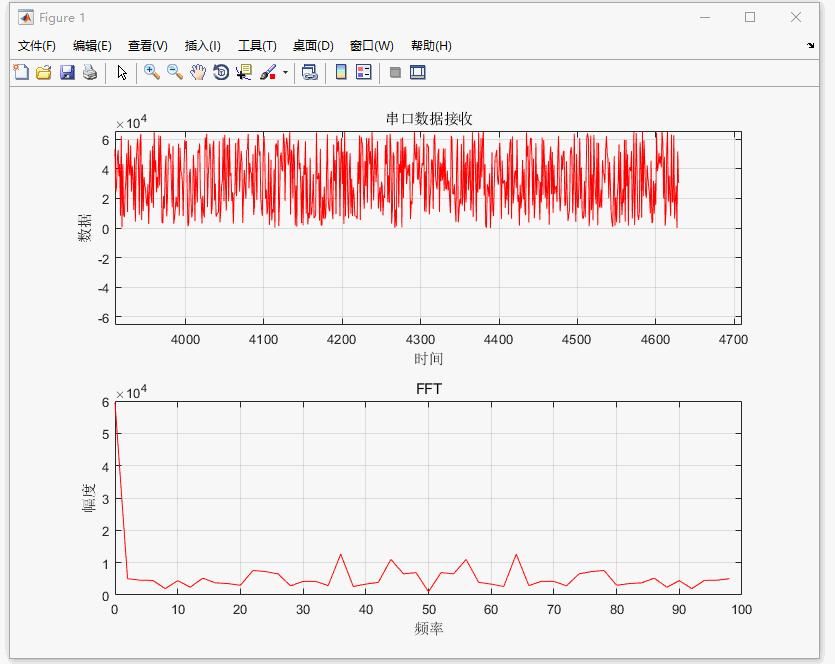Open the 帮助(H) menu

tap(431, 46)
